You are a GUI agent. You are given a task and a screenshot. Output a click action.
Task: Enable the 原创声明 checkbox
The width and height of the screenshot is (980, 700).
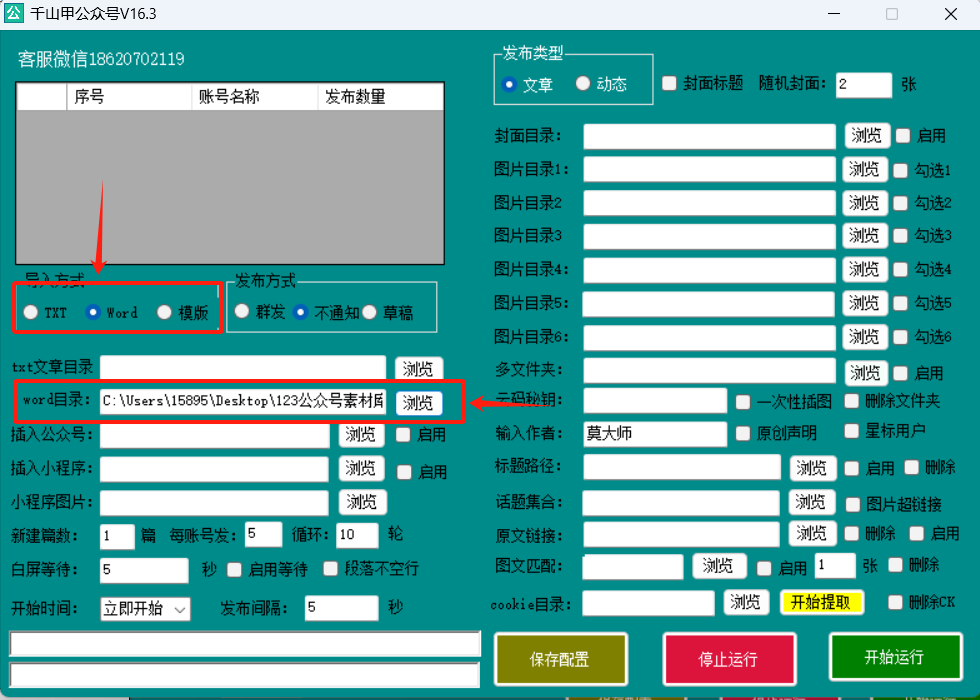(x=743, y=433)
